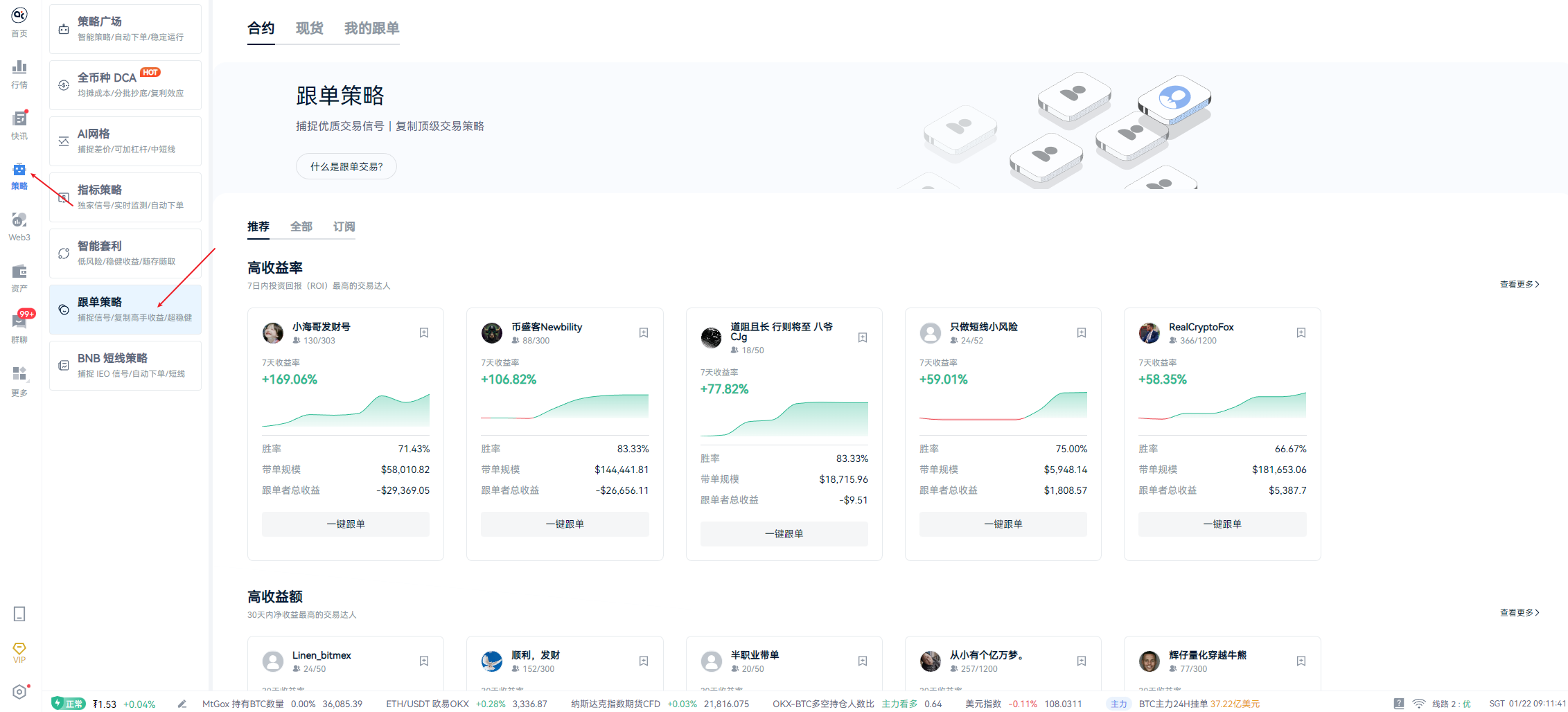
Task: Click the AI网格 grid icon
Action: point(64,141)
